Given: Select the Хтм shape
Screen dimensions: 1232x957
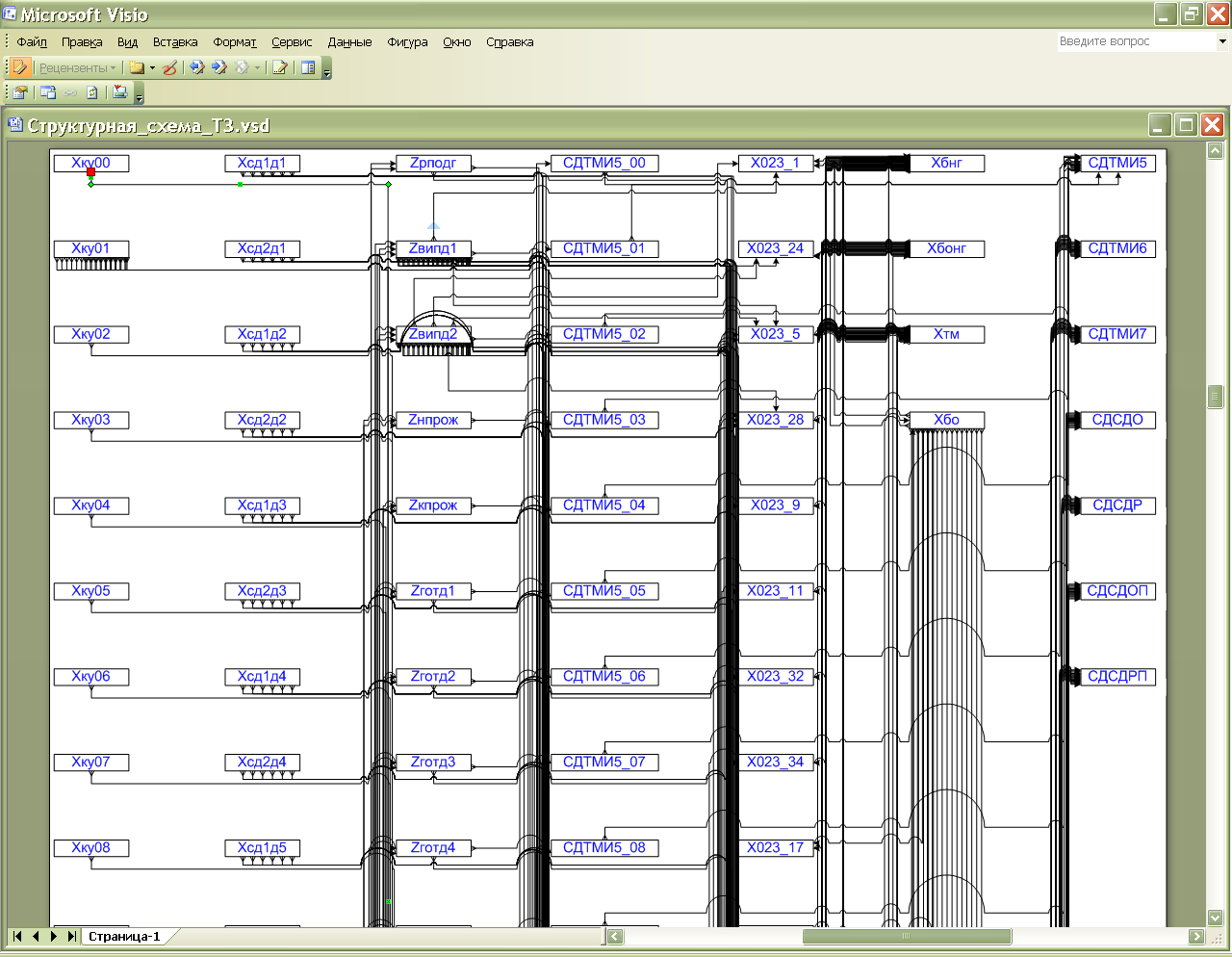Looking at the screenshot, I should [x=947, y=334].
